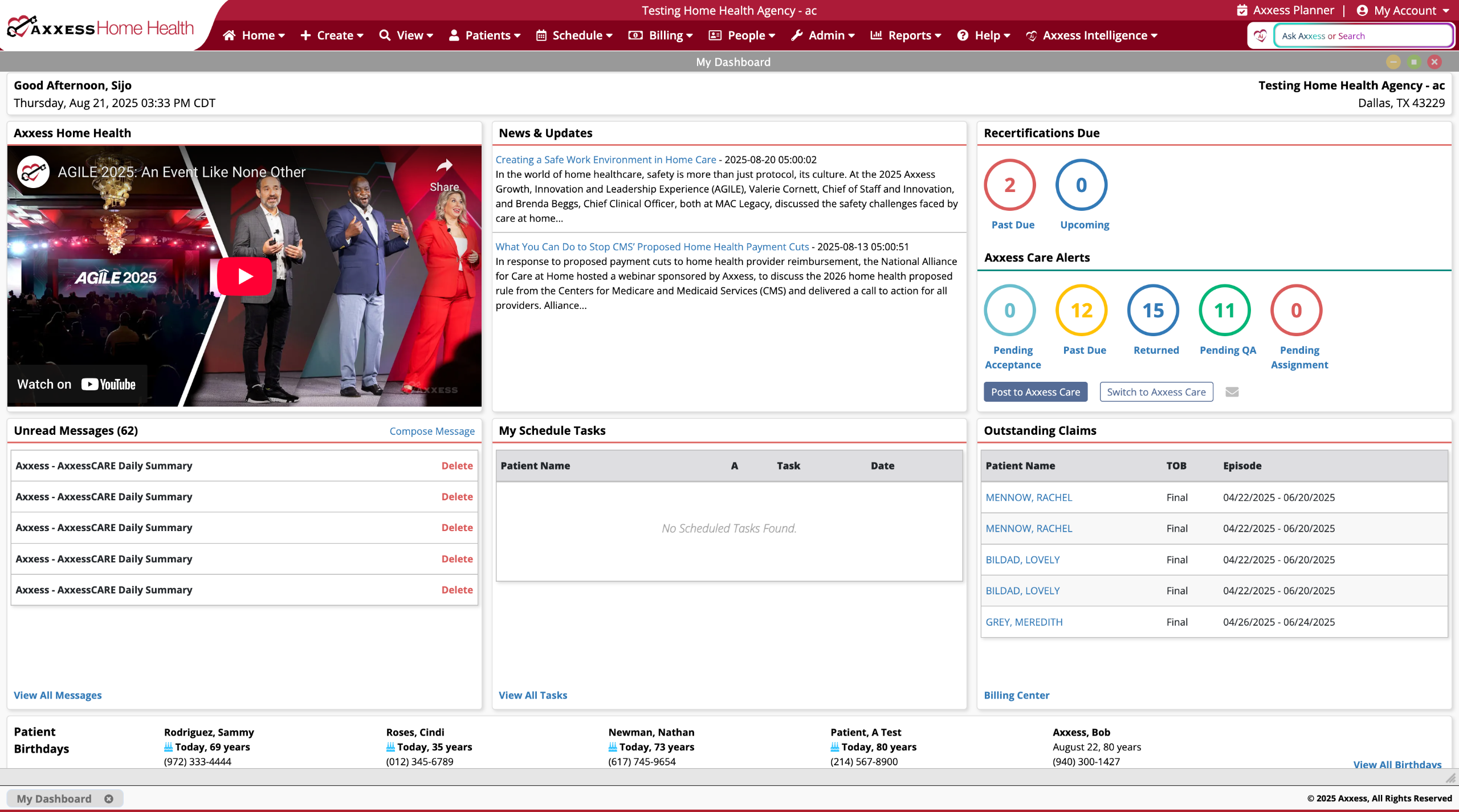Viewport: 1459px width, 812px height.
Task: Expand the Admin menu
Action: tap(823, 35)
